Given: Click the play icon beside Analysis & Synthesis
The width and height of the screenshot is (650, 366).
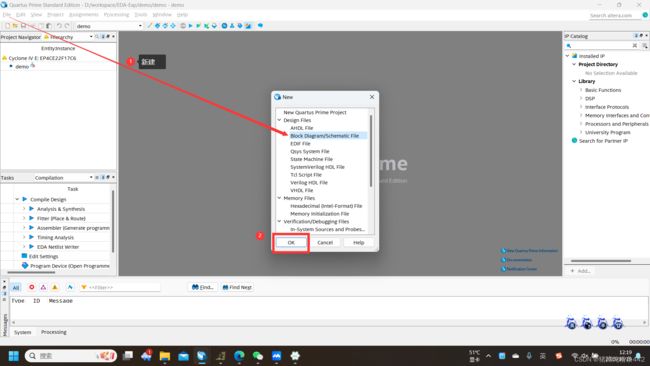Looking at the screenshot, I should (32, 208).
